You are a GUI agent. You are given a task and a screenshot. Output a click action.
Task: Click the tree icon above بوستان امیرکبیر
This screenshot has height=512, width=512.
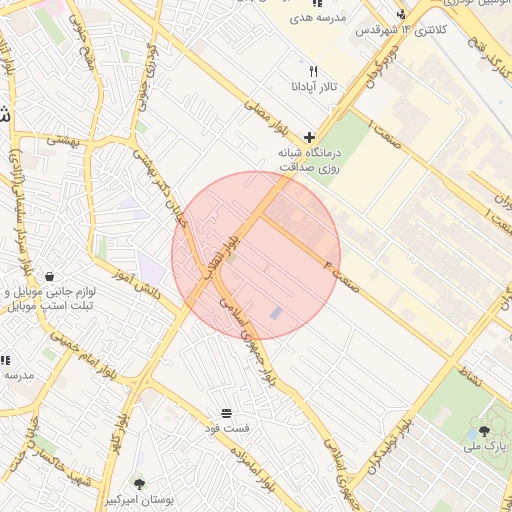coord(139,484)
